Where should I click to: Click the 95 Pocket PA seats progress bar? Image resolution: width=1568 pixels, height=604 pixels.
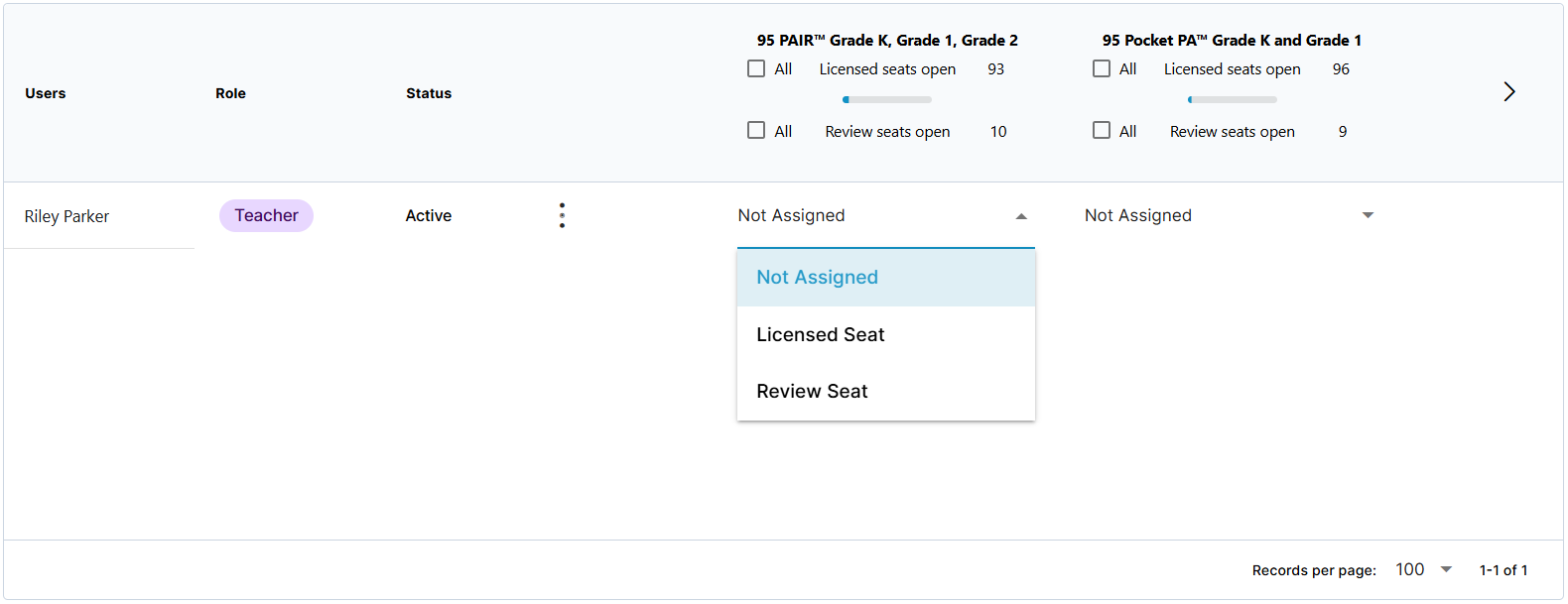(x=1232, y=99)
